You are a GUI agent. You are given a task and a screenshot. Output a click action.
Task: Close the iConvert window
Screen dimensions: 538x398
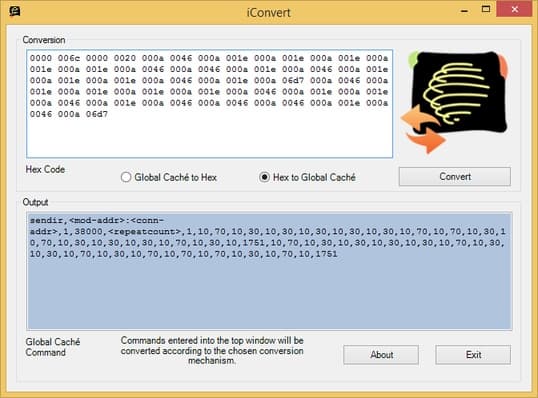pyautogui.click(x=514, y=9)
